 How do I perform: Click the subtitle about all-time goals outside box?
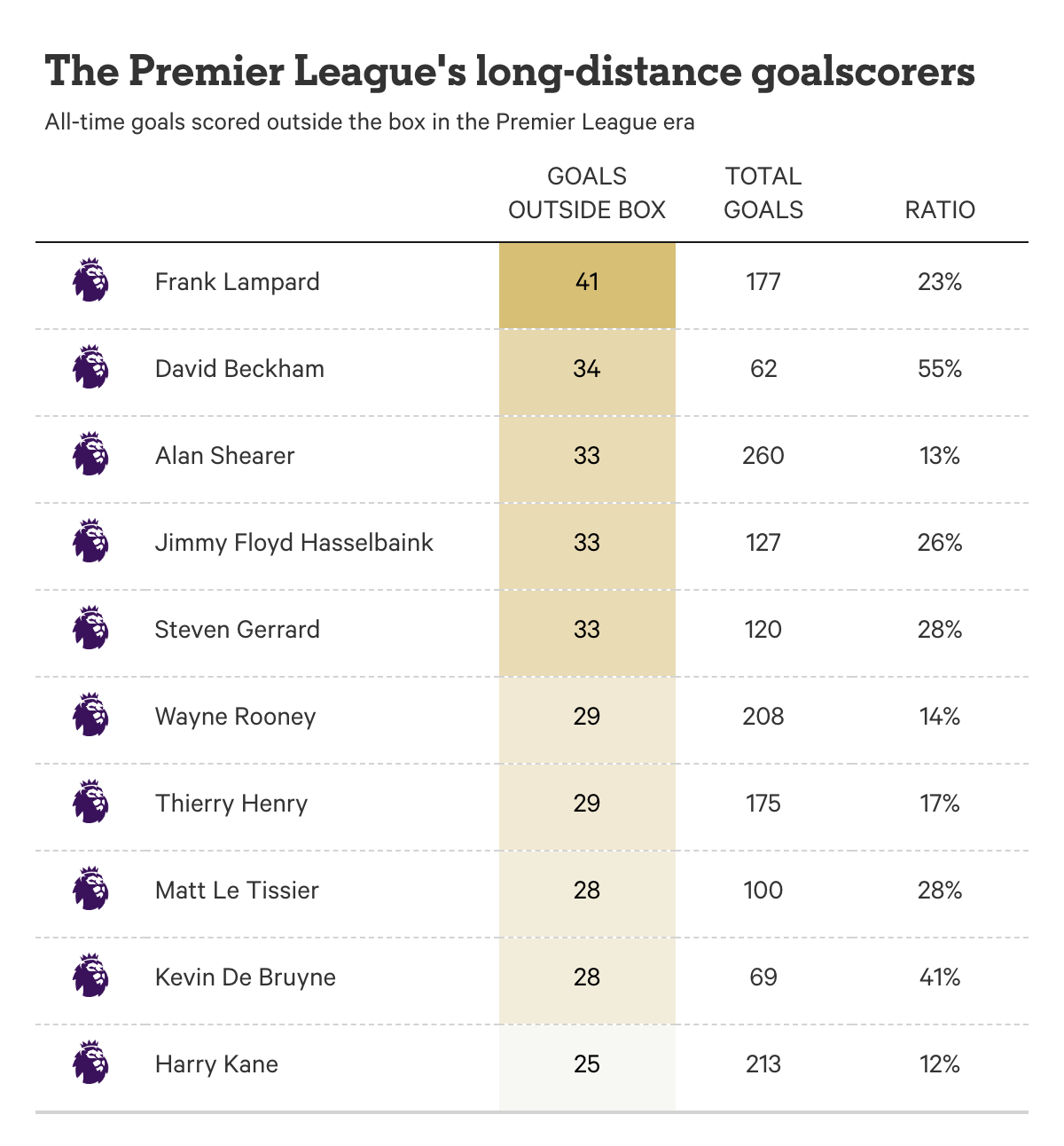(370, 122)
